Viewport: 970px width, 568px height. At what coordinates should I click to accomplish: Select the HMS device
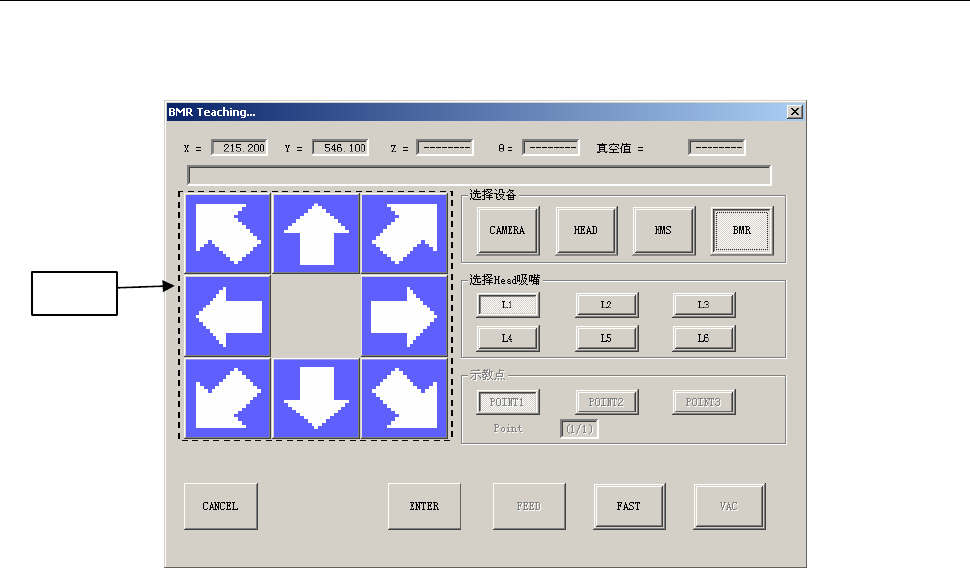click(664, 230)
